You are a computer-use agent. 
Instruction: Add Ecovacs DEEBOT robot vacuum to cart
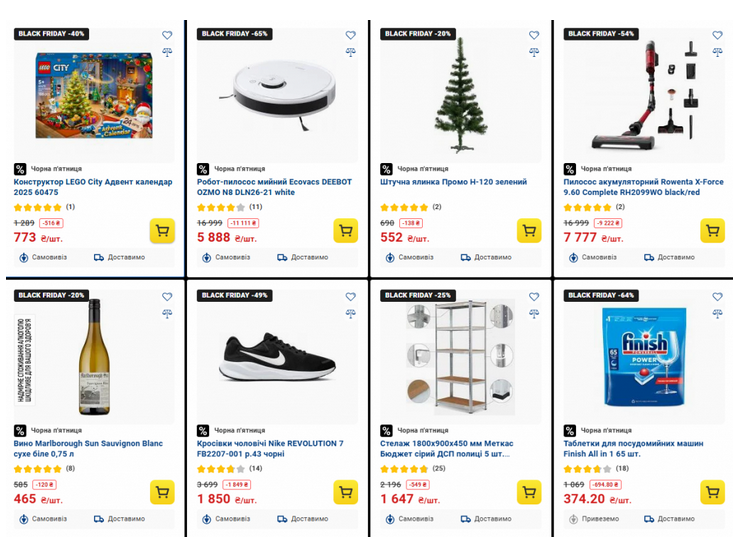[345, 231]
